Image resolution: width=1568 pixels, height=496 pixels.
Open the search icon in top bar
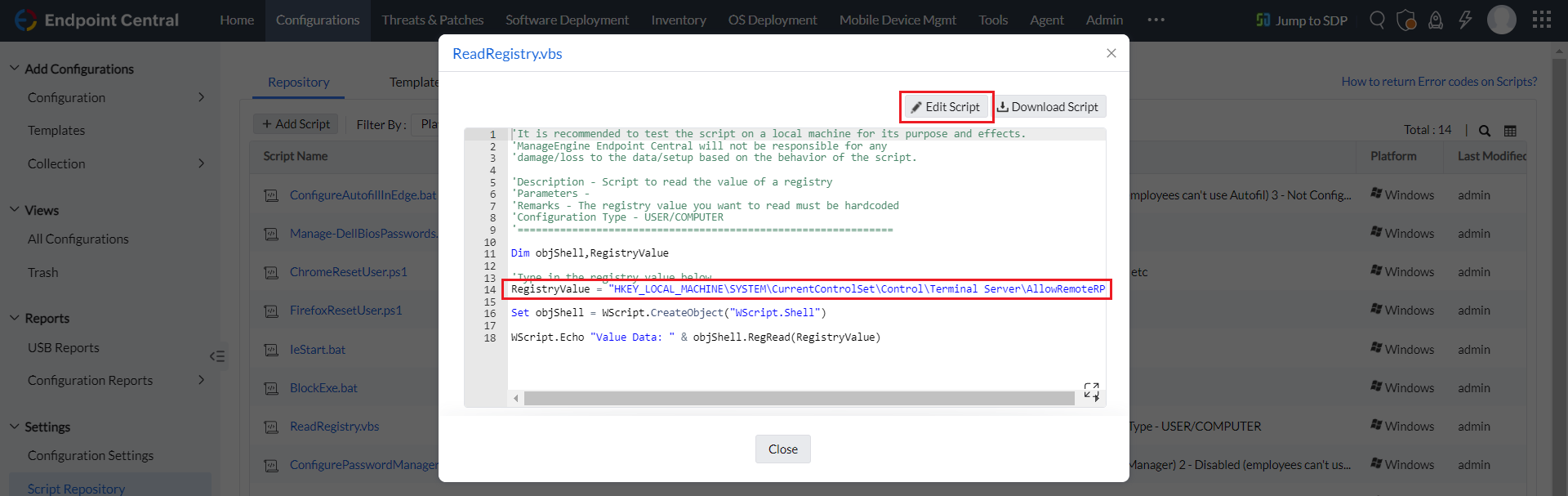click(x=1377, y=20)
